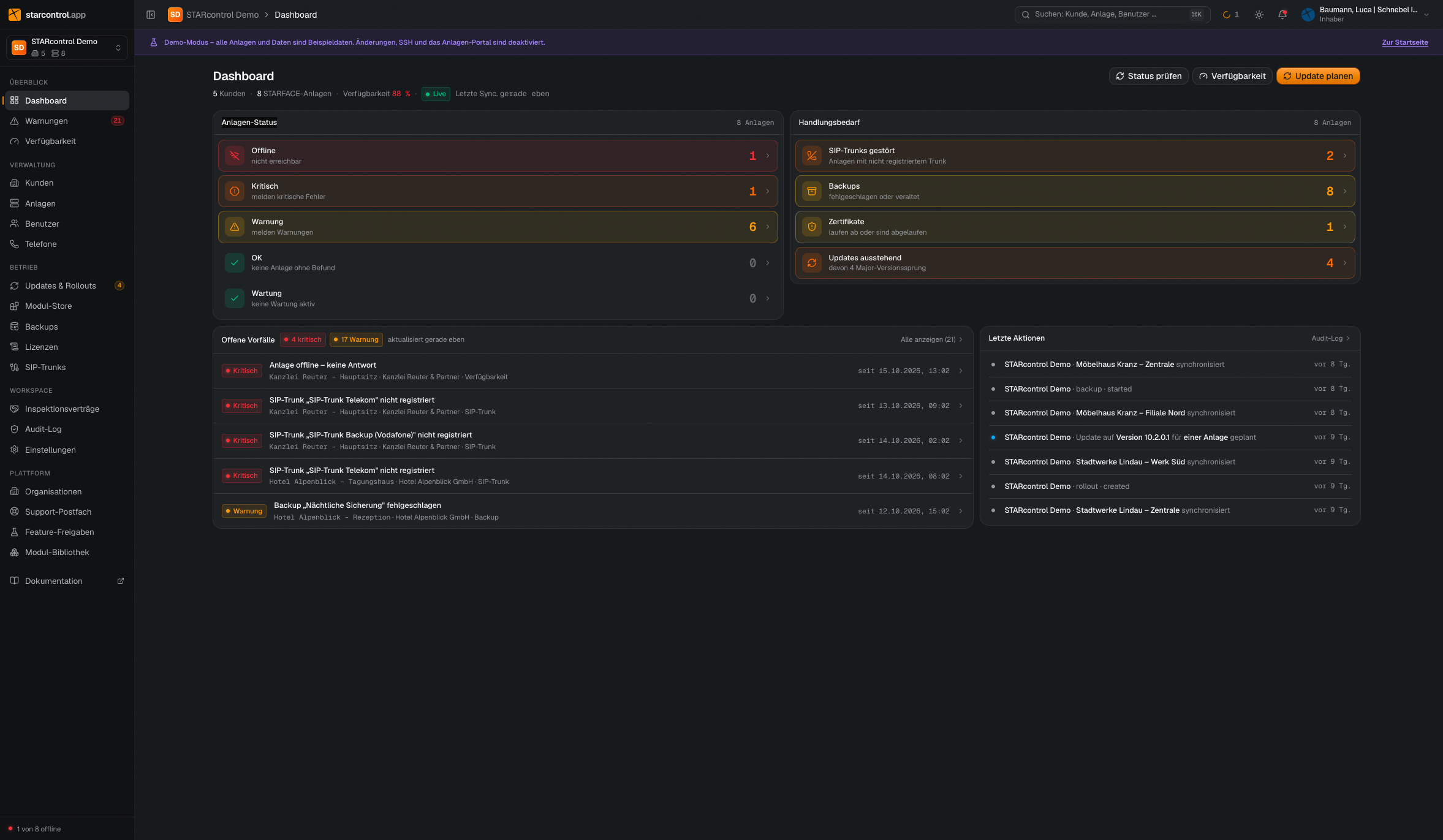Toggle light/dark theme sun icon
This screenshot has height=840, width=1443.
[1259, 15]
